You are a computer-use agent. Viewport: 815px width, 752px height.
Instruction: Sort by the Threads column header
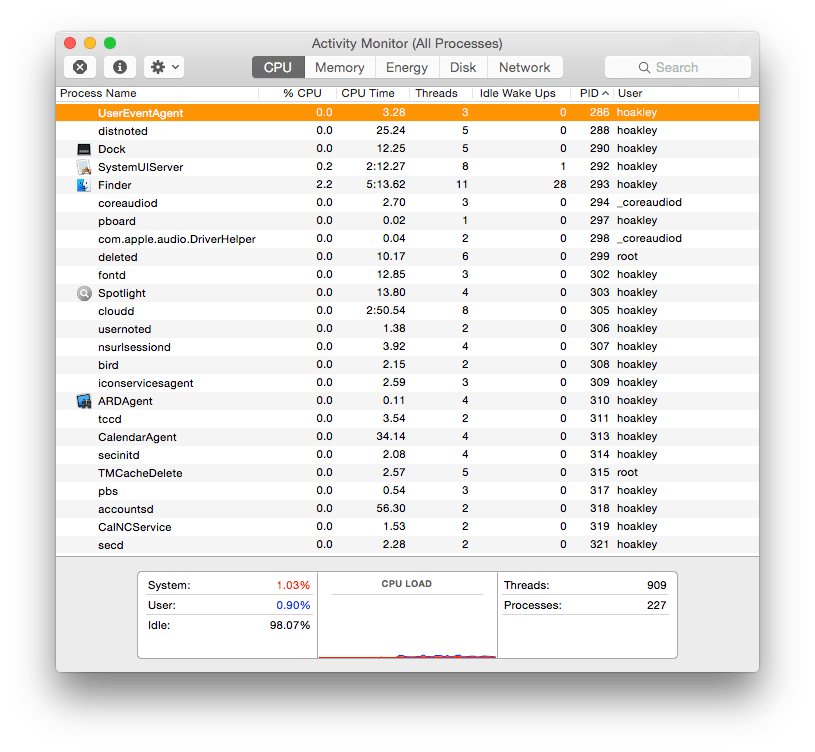click(x=437, y=93)
